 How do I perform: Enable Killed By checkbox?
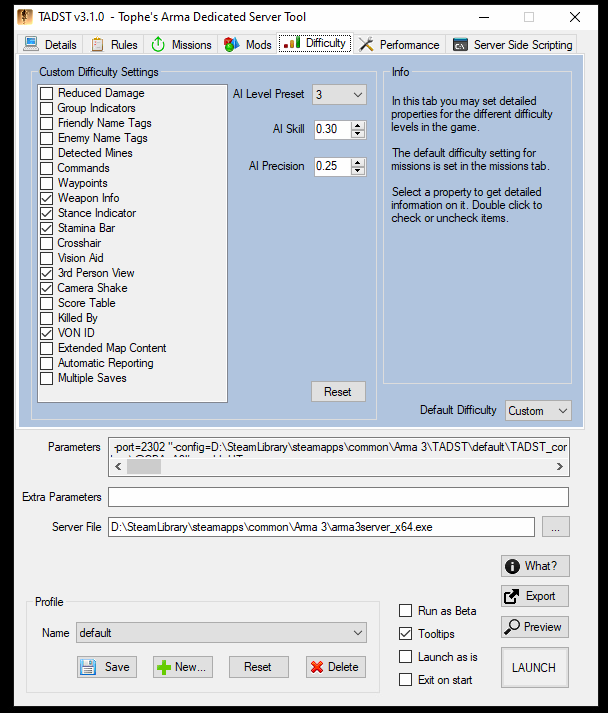pos(46,318)
